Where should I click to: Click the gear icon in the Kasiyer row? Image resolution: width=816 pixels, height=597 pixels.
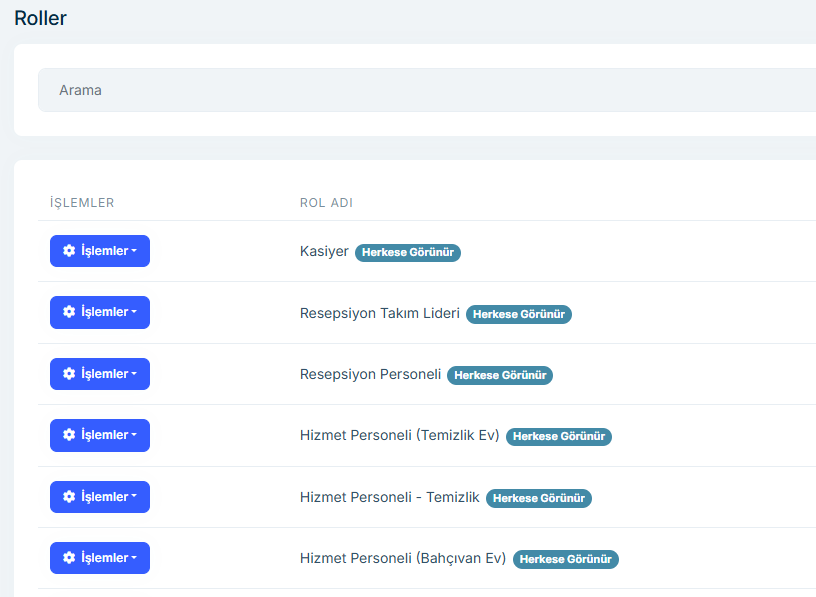[x=69, y=251]
